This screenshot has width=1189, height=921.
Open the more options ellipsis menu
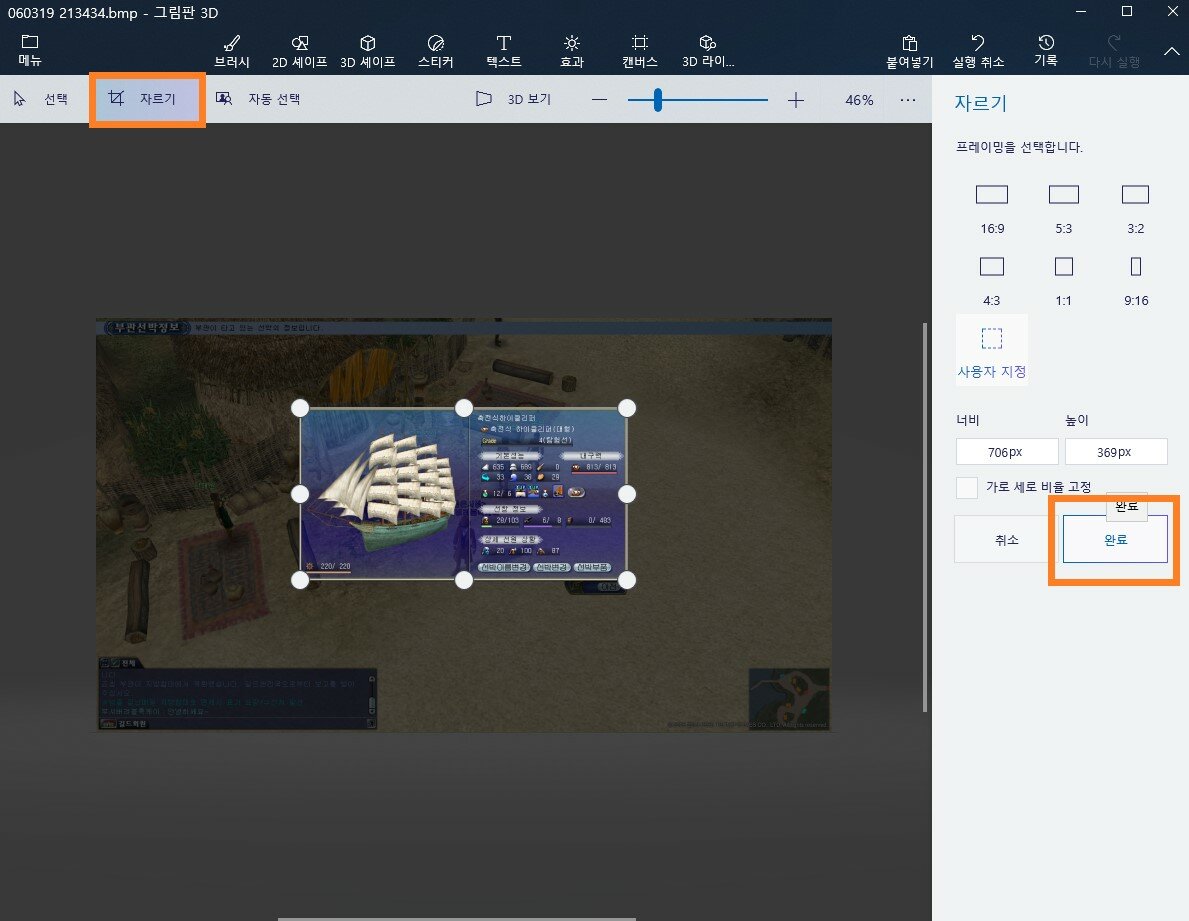[908, 99]
